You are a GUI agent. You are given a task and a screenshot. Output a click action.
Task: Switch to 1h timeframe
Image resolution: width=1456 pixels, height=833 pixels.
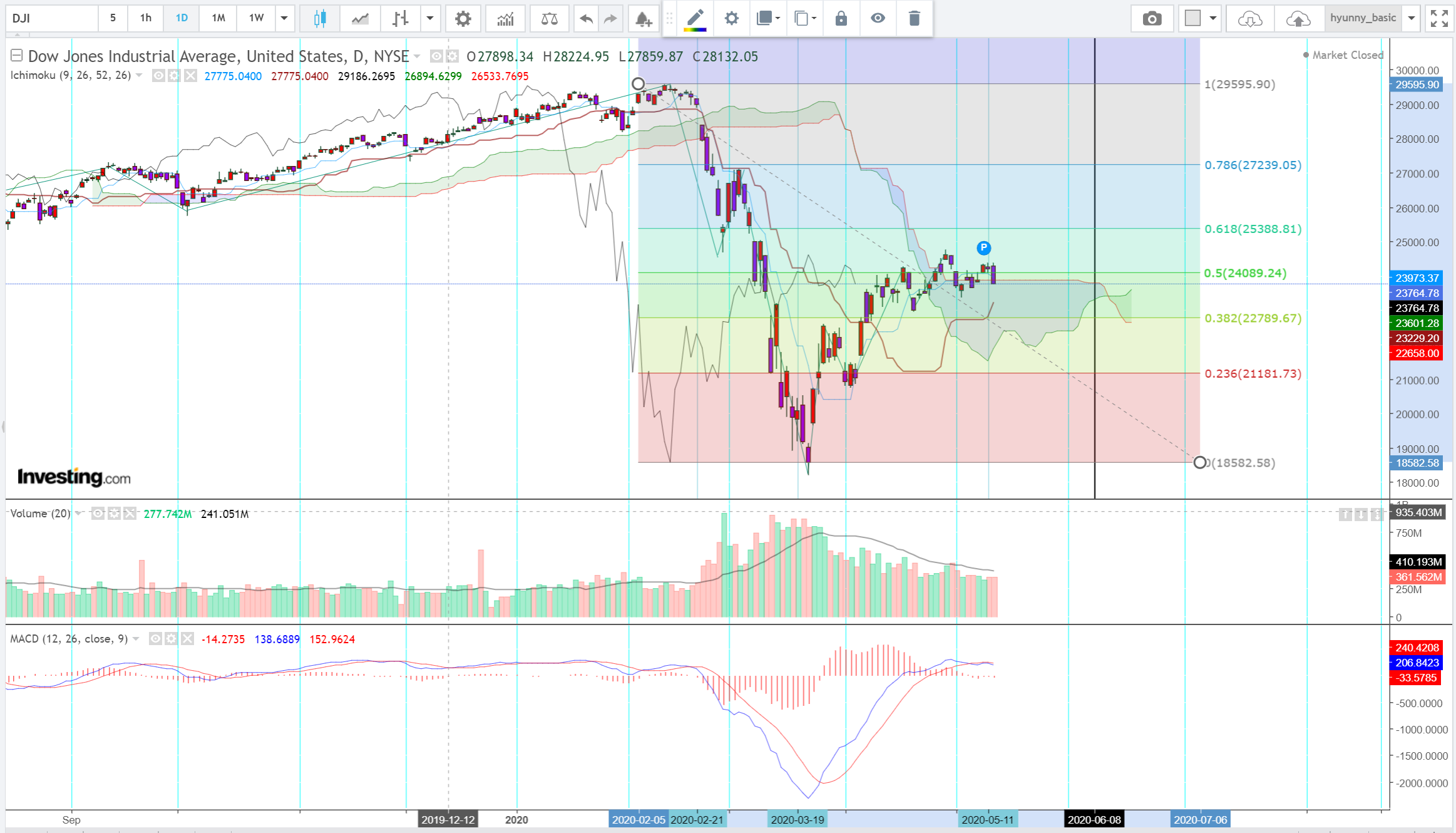click(146, 18)
